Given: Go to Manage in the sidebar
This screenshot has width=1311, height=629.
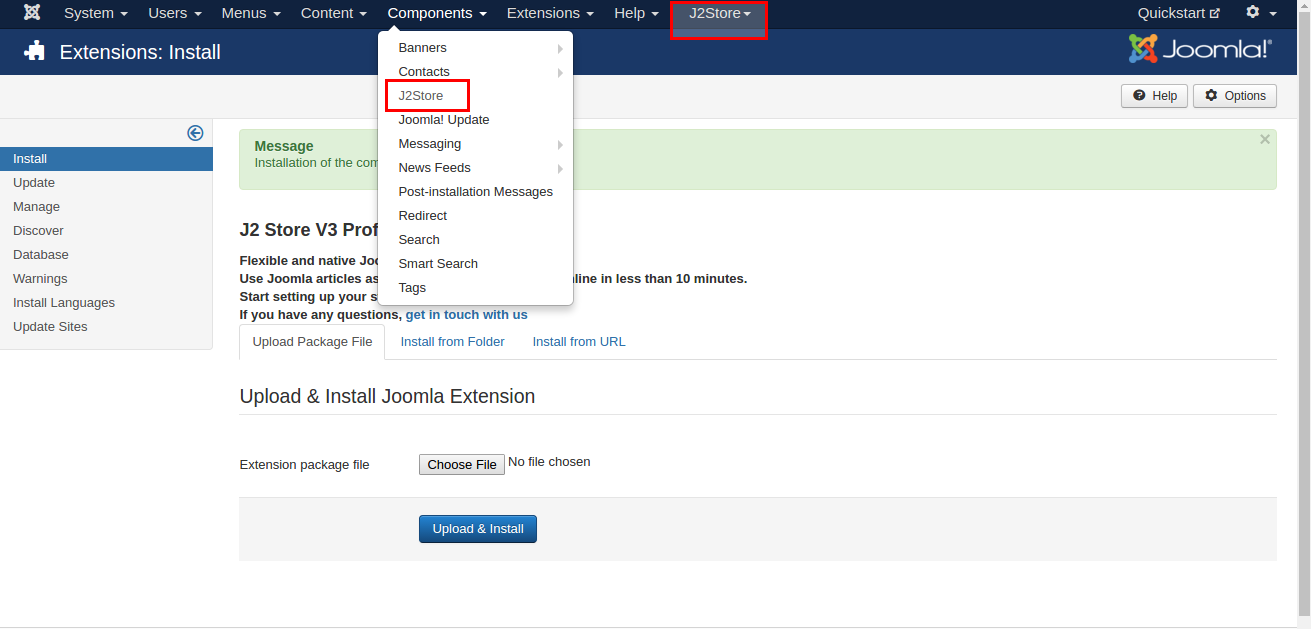Looking at the screenshot, I should (106, 207).
